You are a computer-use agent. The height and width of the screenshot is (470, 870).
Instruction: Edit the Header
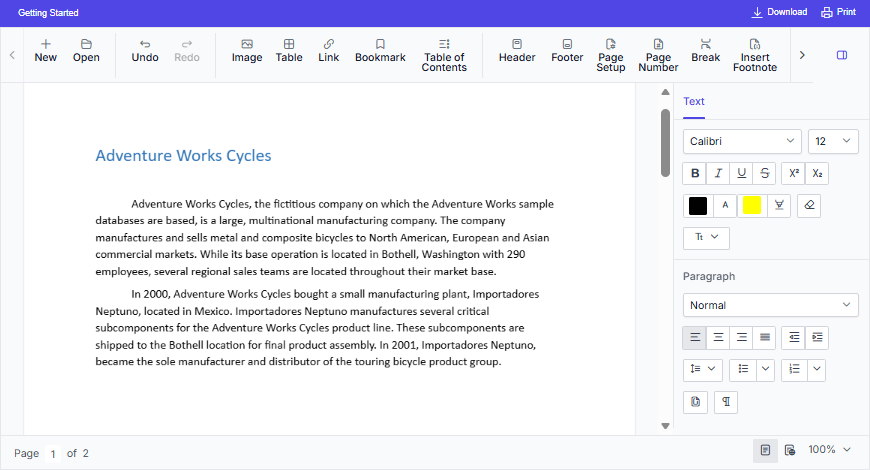517,51
